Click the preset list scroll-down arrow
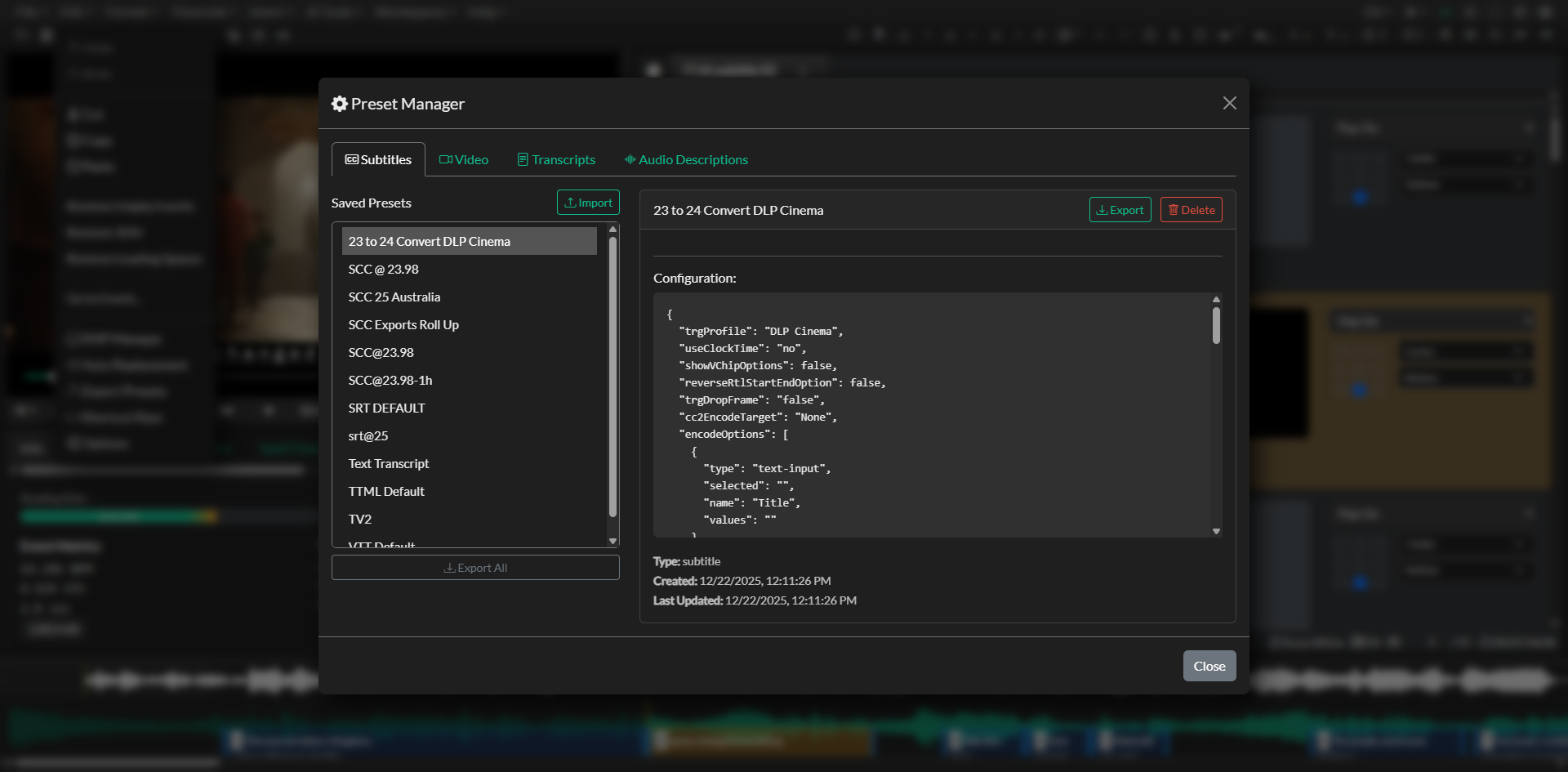The width and height of the screenshot is (1568, 772). click(x=612, y=541)
